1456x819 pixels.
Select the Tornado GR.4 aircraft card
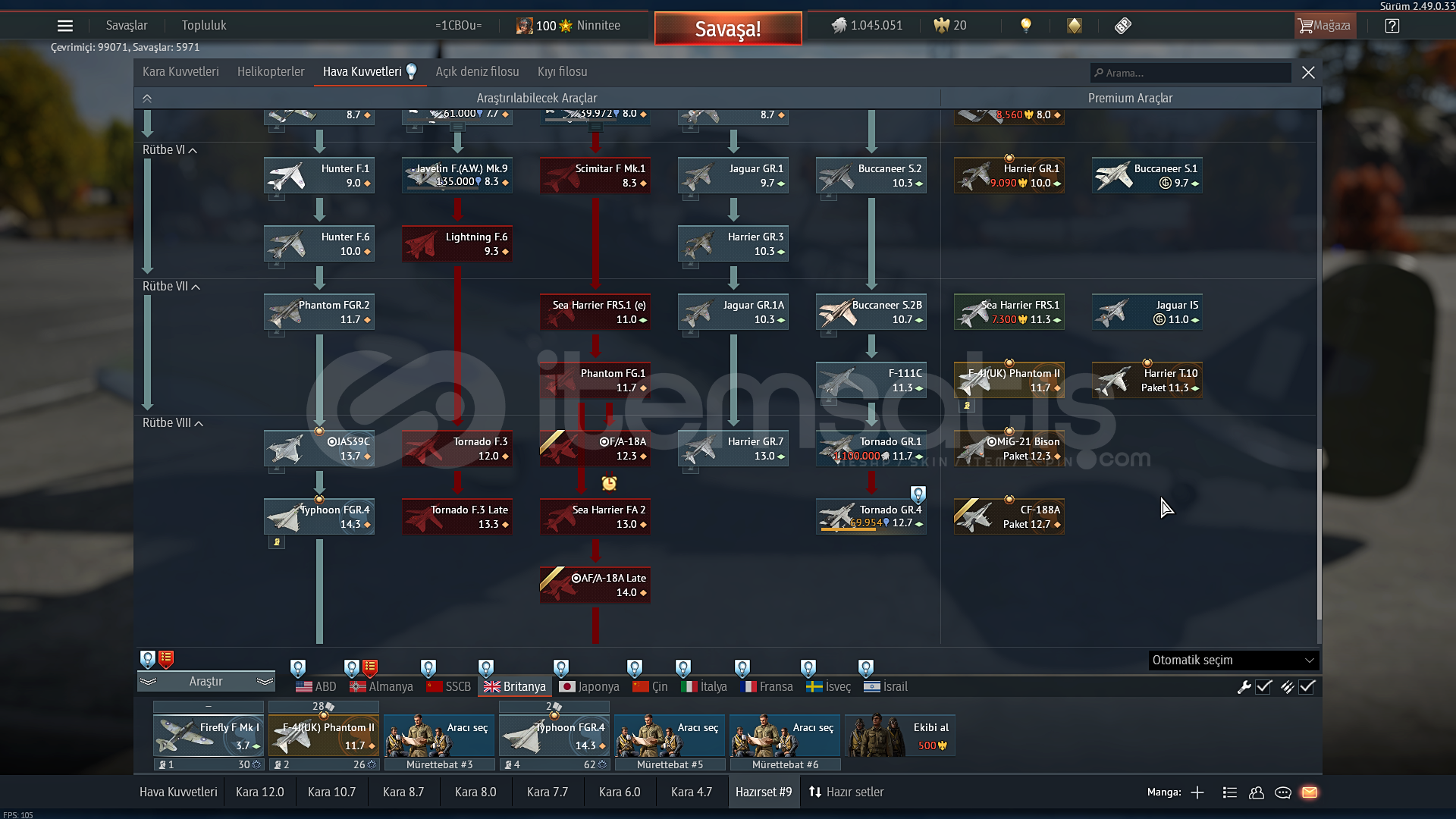pos(871,516)
